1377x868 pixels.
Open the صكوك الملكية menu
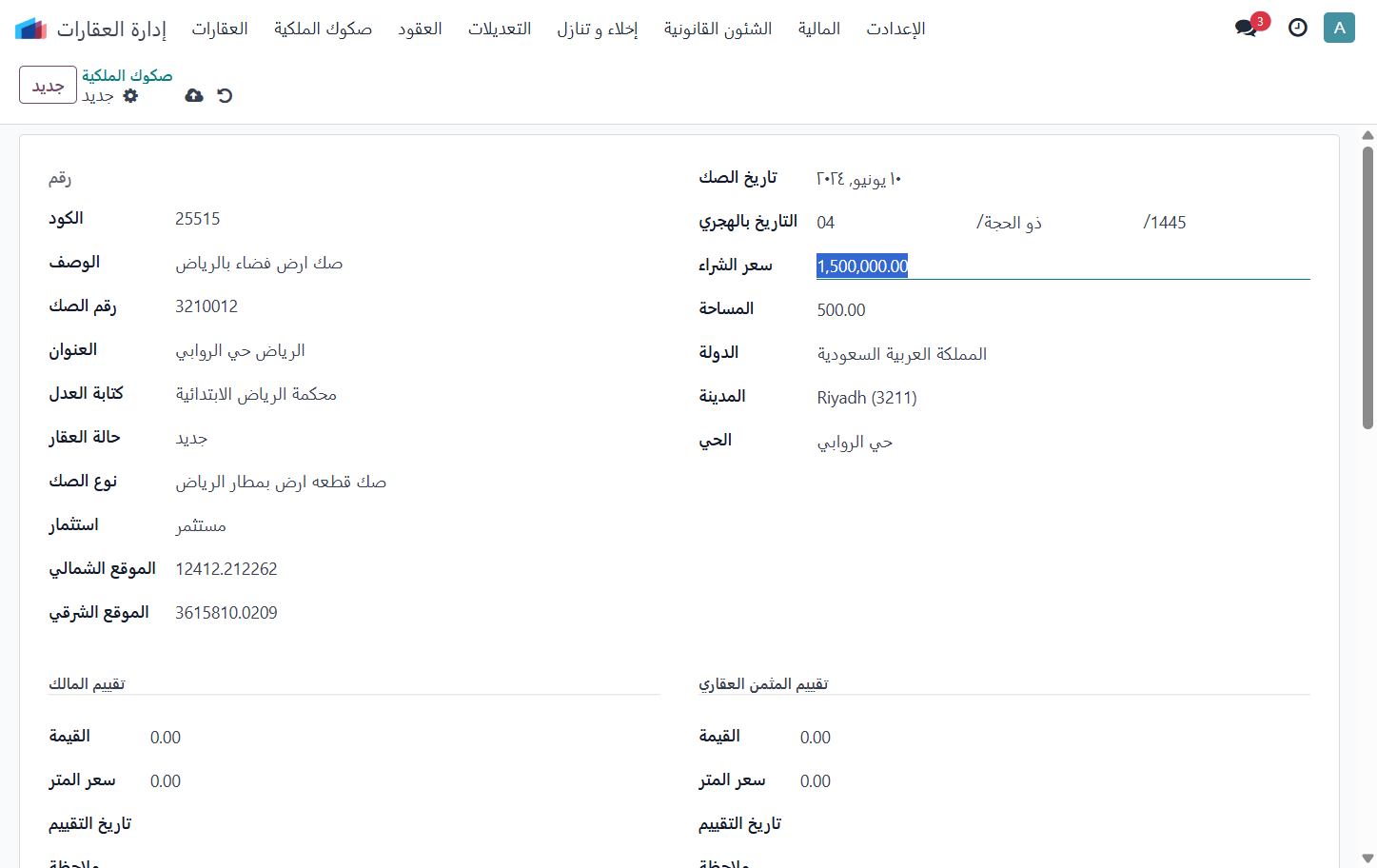tap(323, 29)
